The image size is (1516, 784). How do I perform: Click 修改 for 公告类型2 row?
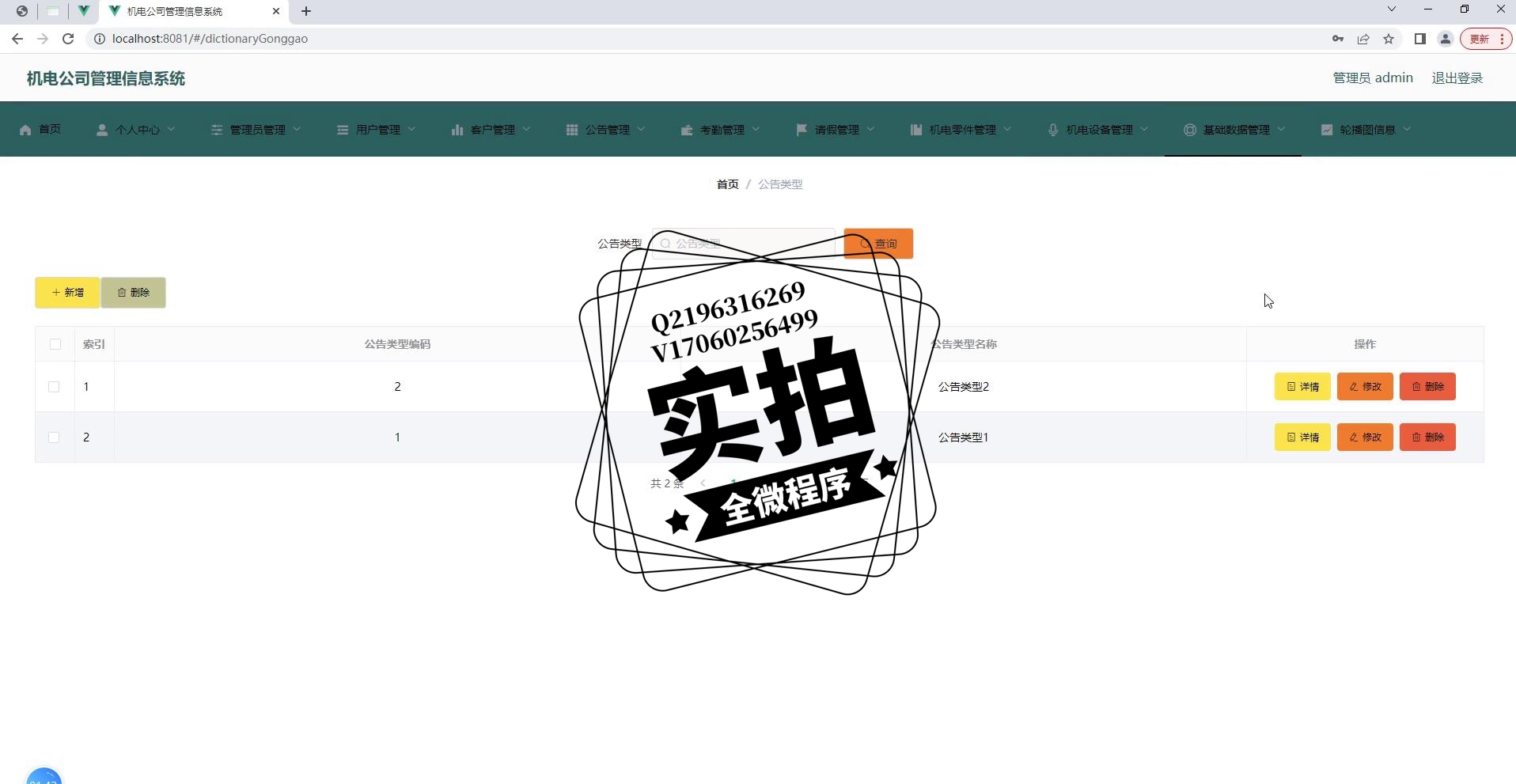pos(1365,387)
